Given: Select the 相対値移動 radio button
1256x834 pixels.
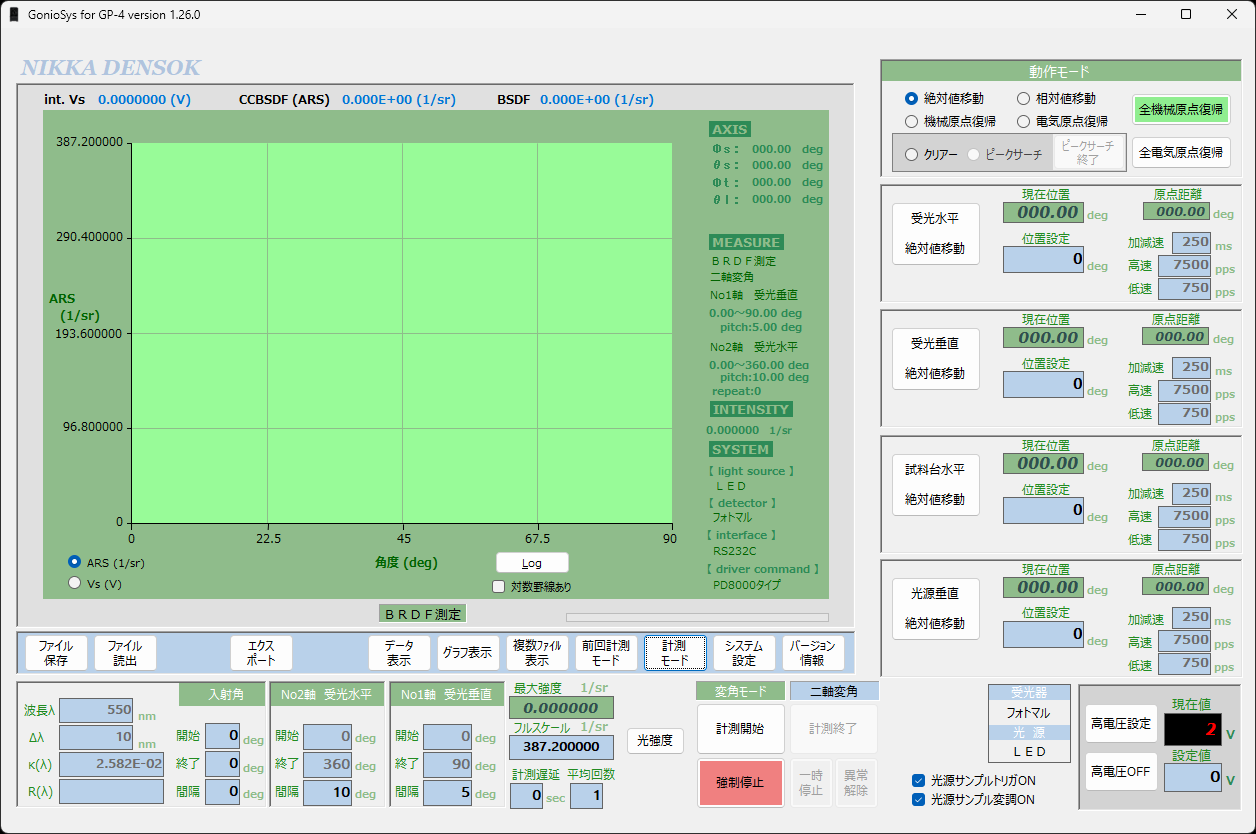Looking at the screenshot, I should pyautogui.click(x=1024, y=99).
